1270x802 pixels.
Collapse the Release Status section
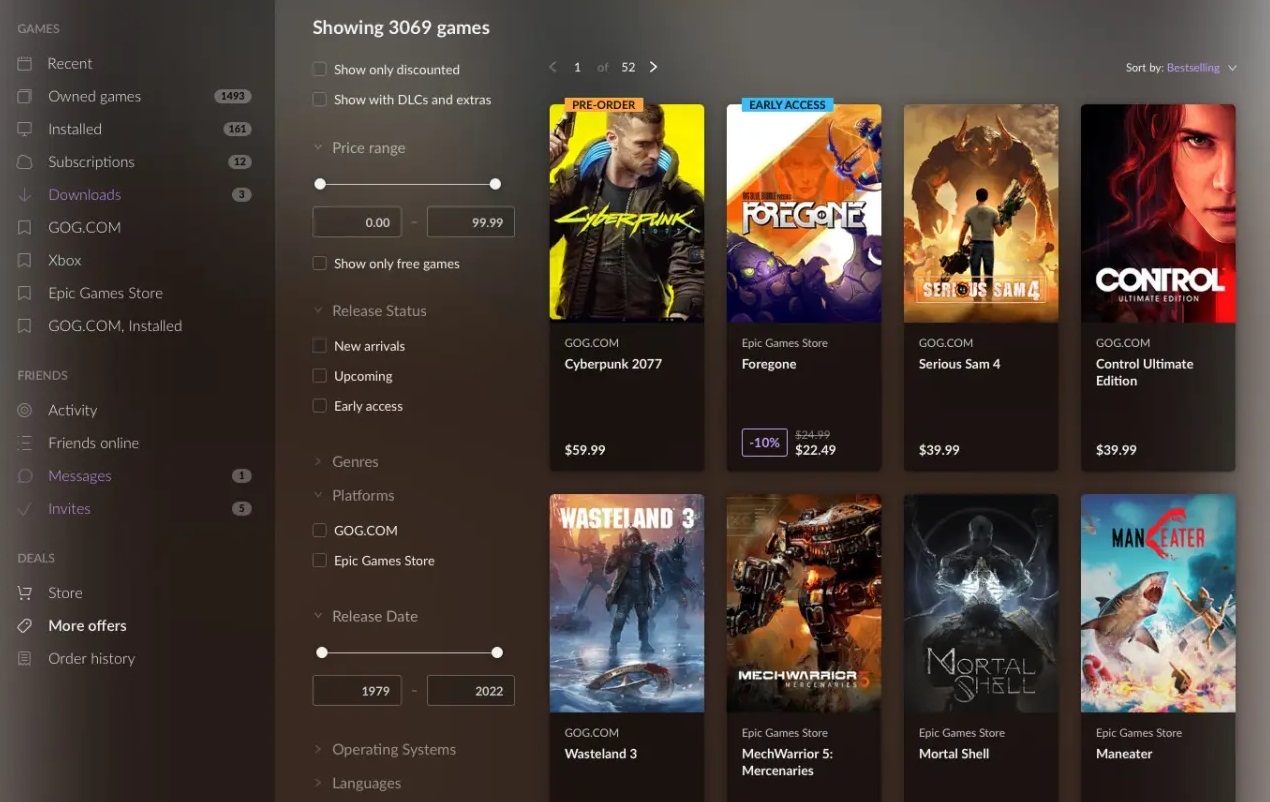click(370, 311)
